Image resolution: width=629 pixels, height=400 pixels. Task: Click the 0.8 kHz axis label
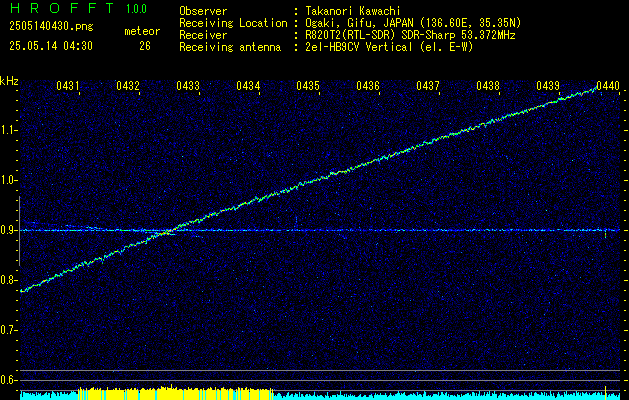[x=7, y=280]
